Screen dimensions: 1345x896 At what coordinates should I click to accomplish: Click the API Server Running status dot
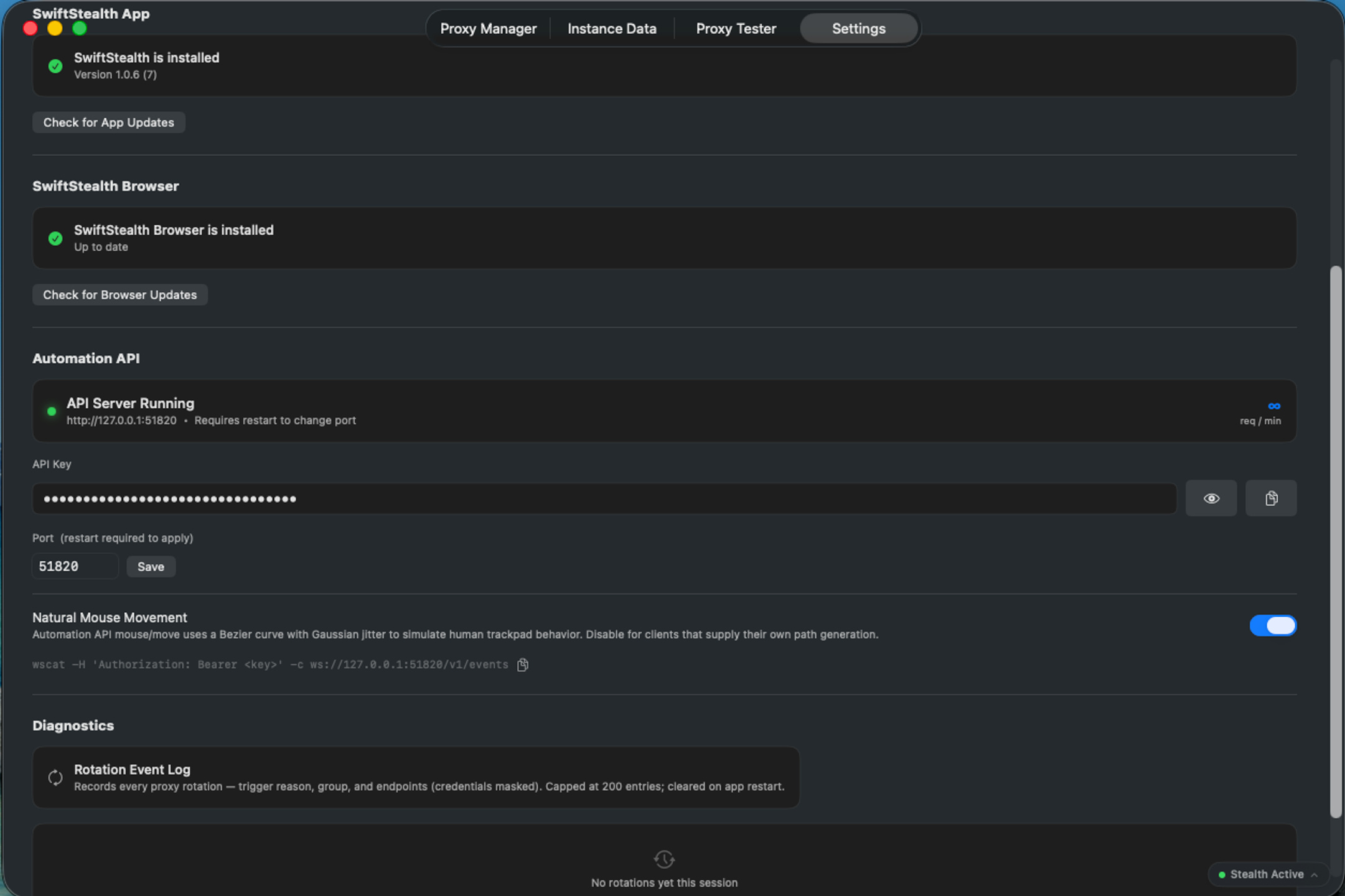tap(52, 411)
